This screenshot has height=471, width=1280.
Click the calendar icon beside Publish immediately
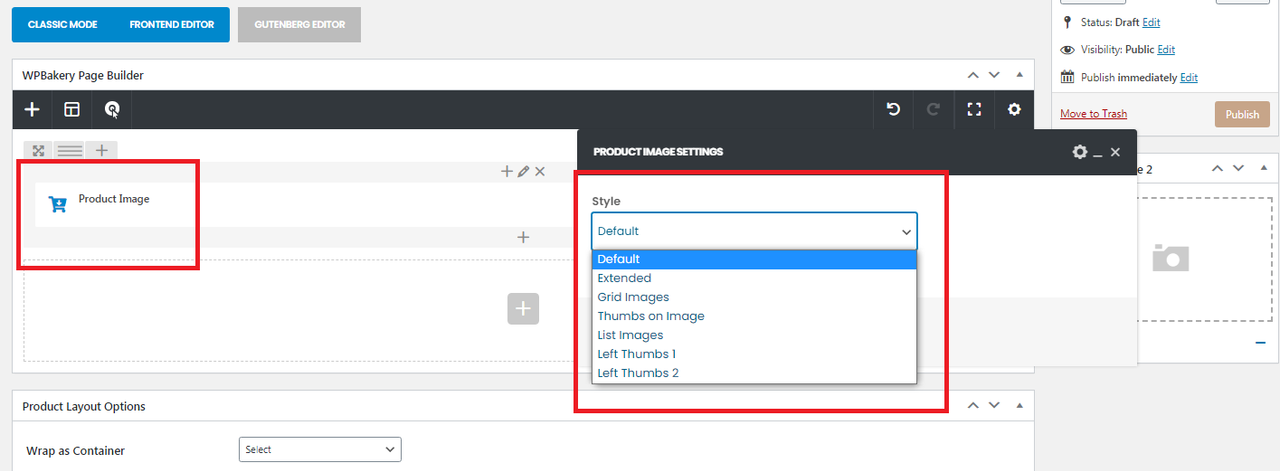[x=1067, y=77]
